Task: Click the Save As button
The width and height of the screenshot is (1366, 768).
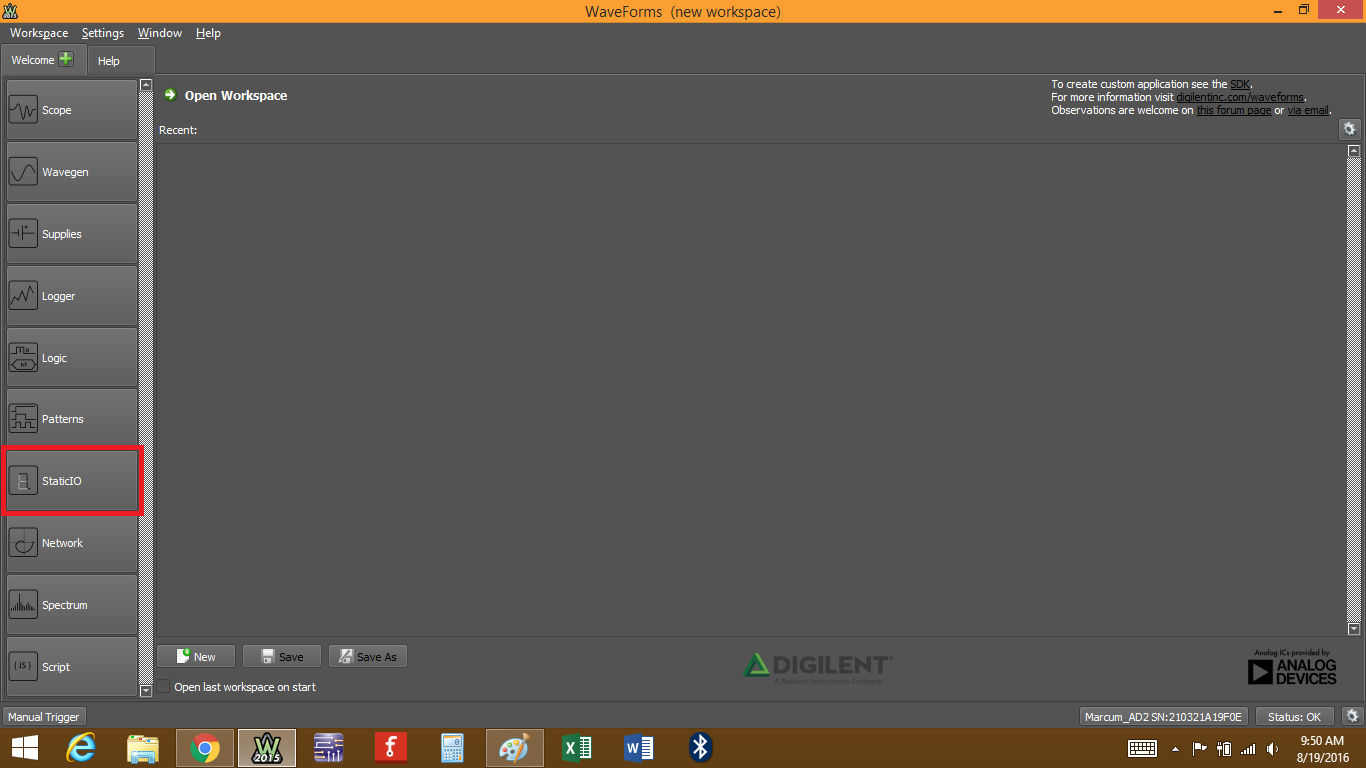Action: tap(368, 656)
